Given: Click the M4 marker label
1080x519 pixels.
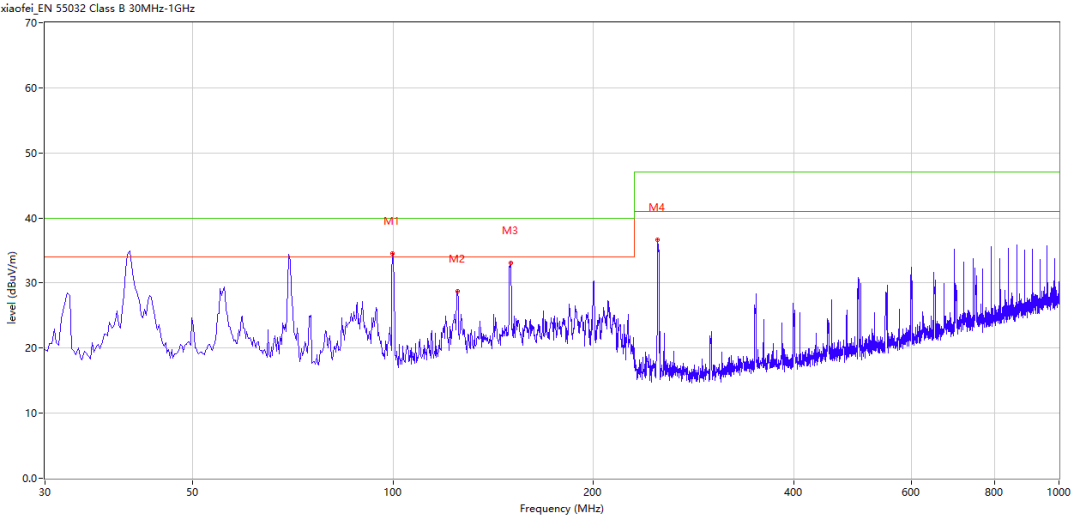Looking at the screenshot, I should click(656, 207).
